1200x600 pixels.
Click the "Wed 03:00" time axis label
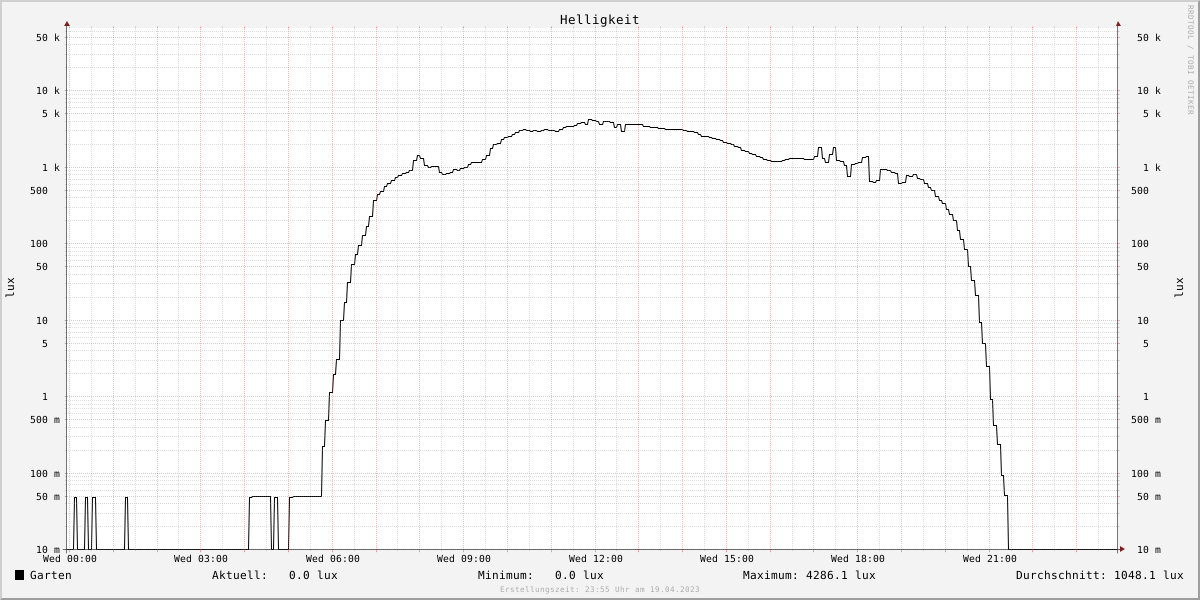(201, 559)
